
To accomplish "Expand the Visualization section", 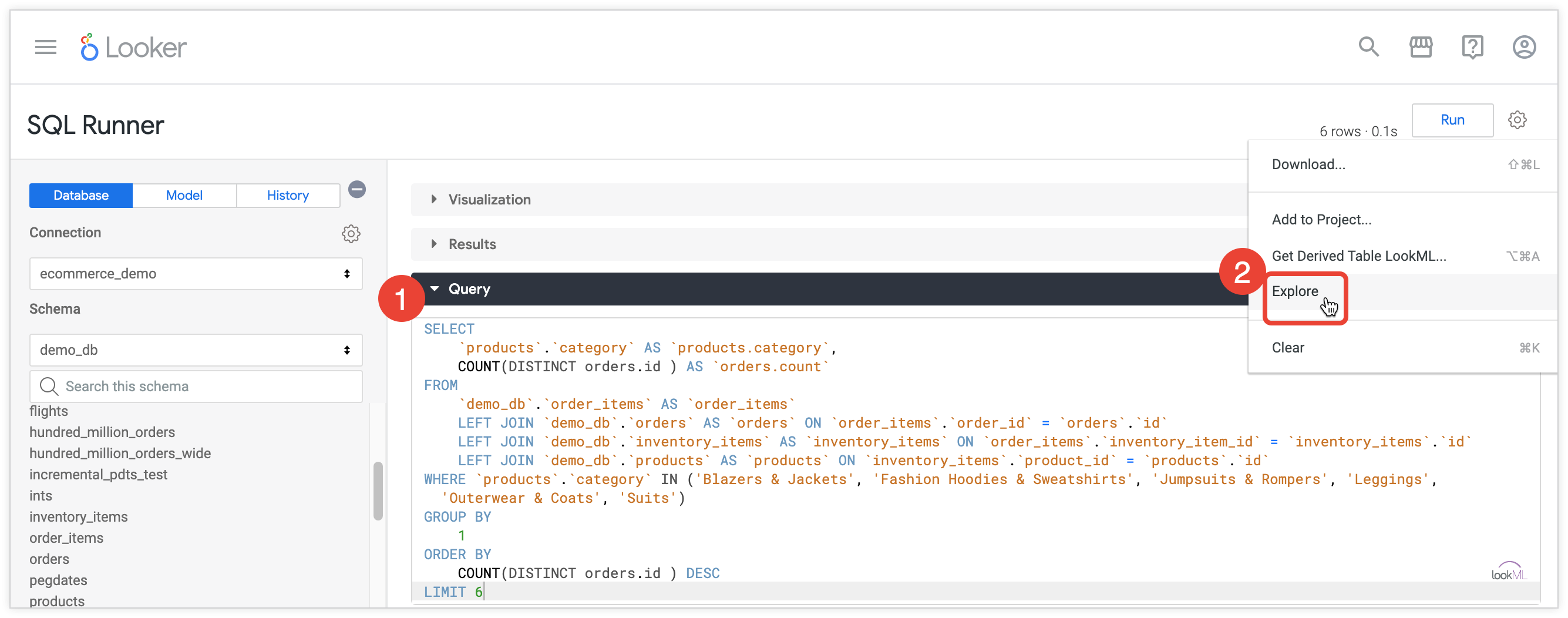I will (x=489, y=200).
